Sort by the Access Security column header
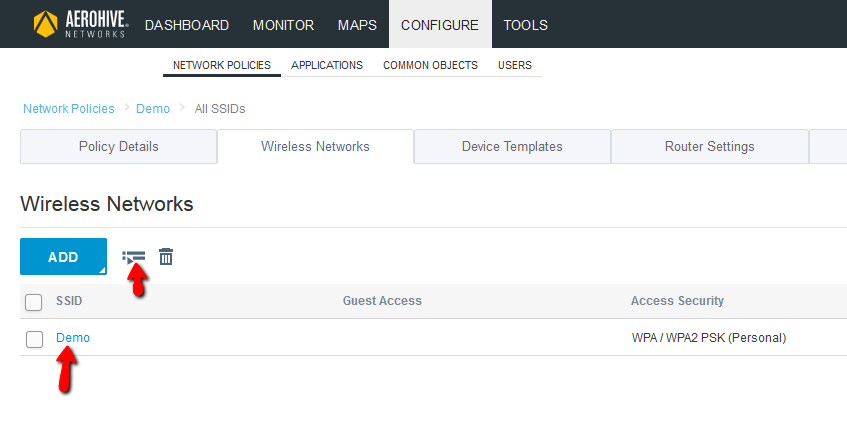Image resolution: width=847 pixels, height=422 pixels. click(x=677, y=300)
